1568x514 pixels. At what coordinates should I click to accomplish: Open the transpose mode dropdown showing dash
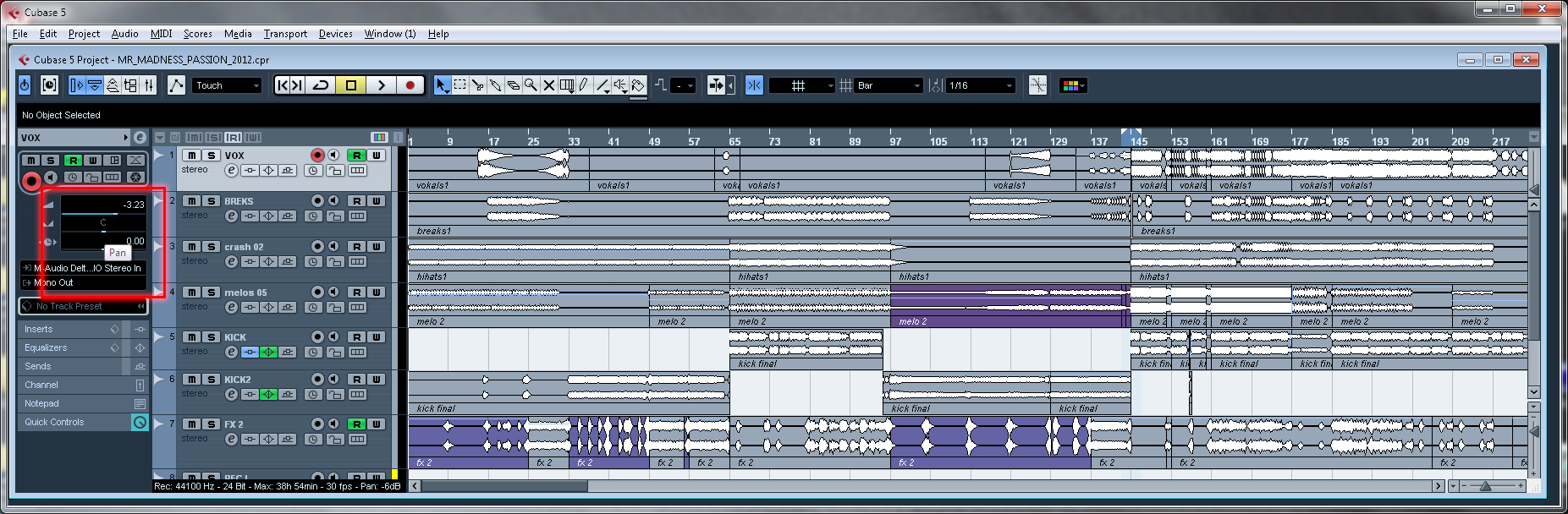click(683, 85)
